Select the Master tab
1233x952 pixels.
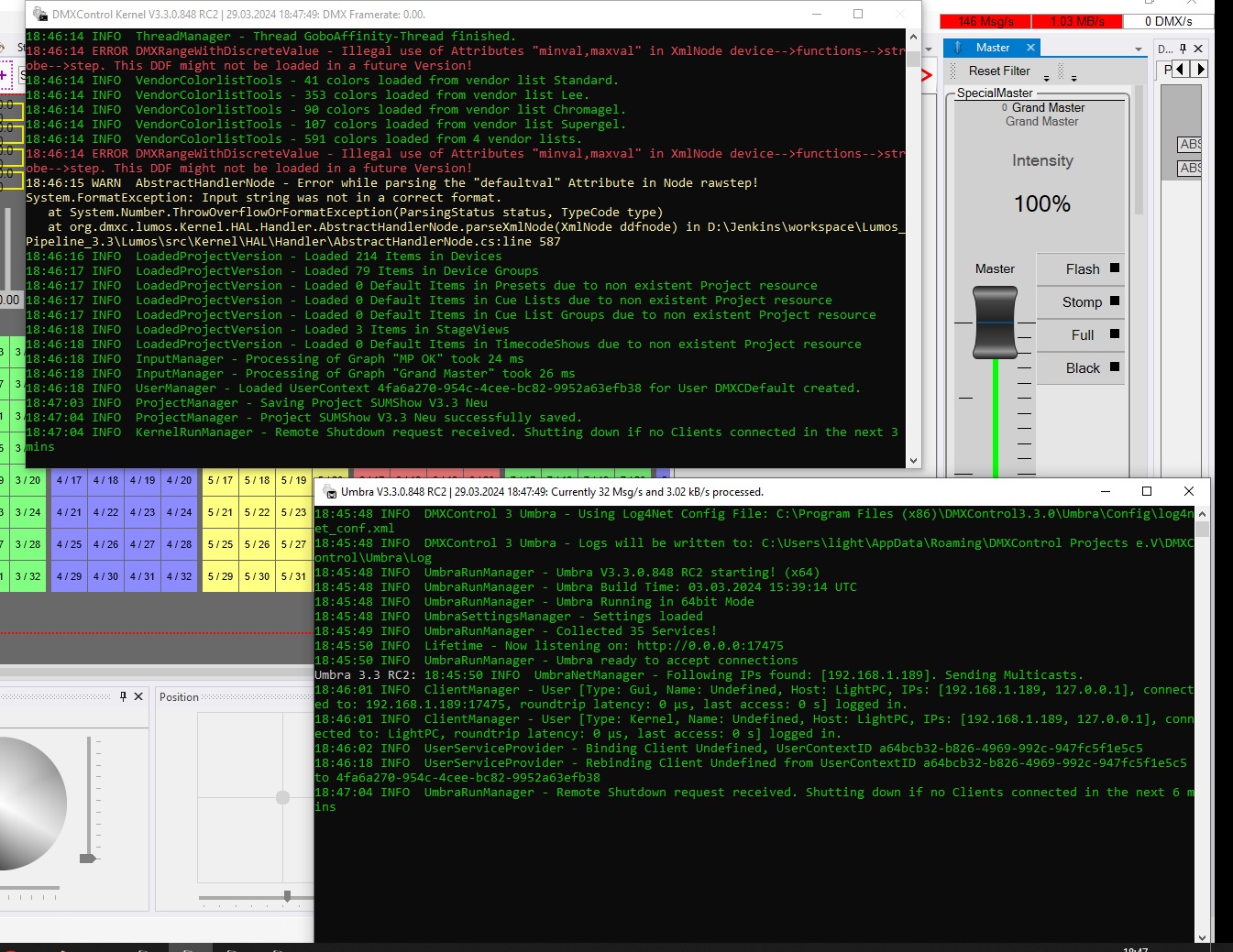click(992, 48)
